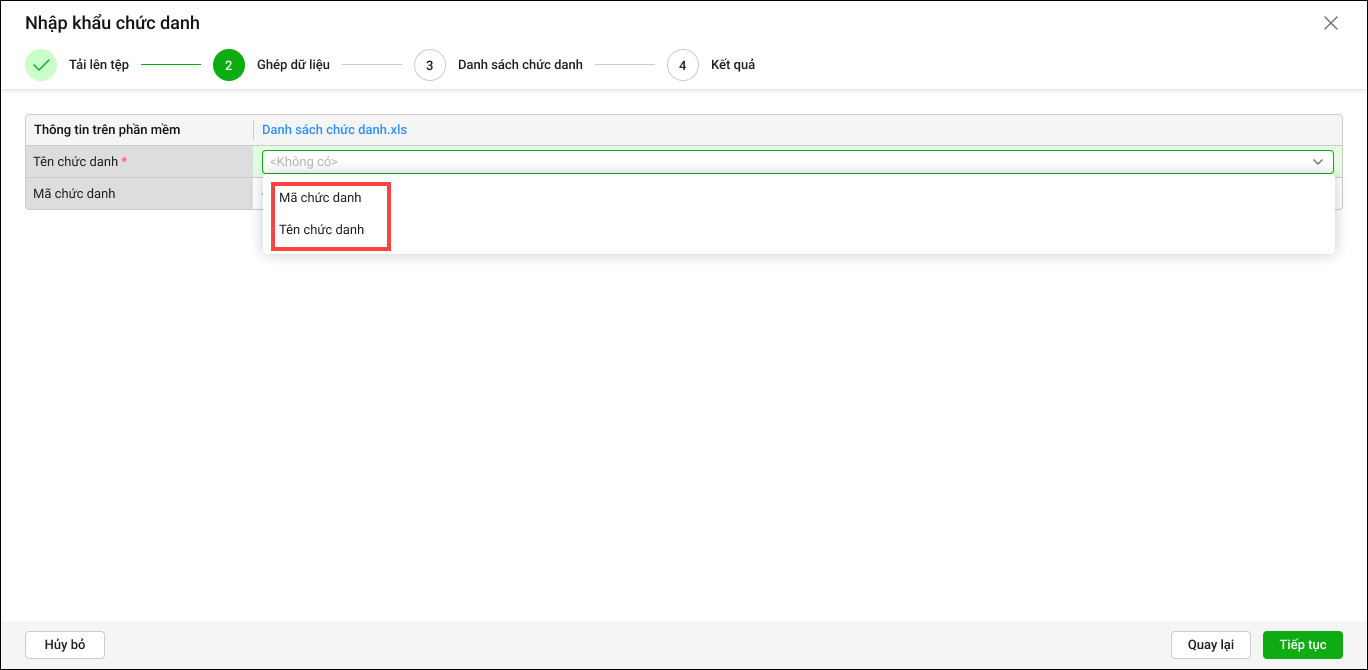Select the Kết quả step label
Viewport: 1368px width, 670px height.
click(733, 65)
